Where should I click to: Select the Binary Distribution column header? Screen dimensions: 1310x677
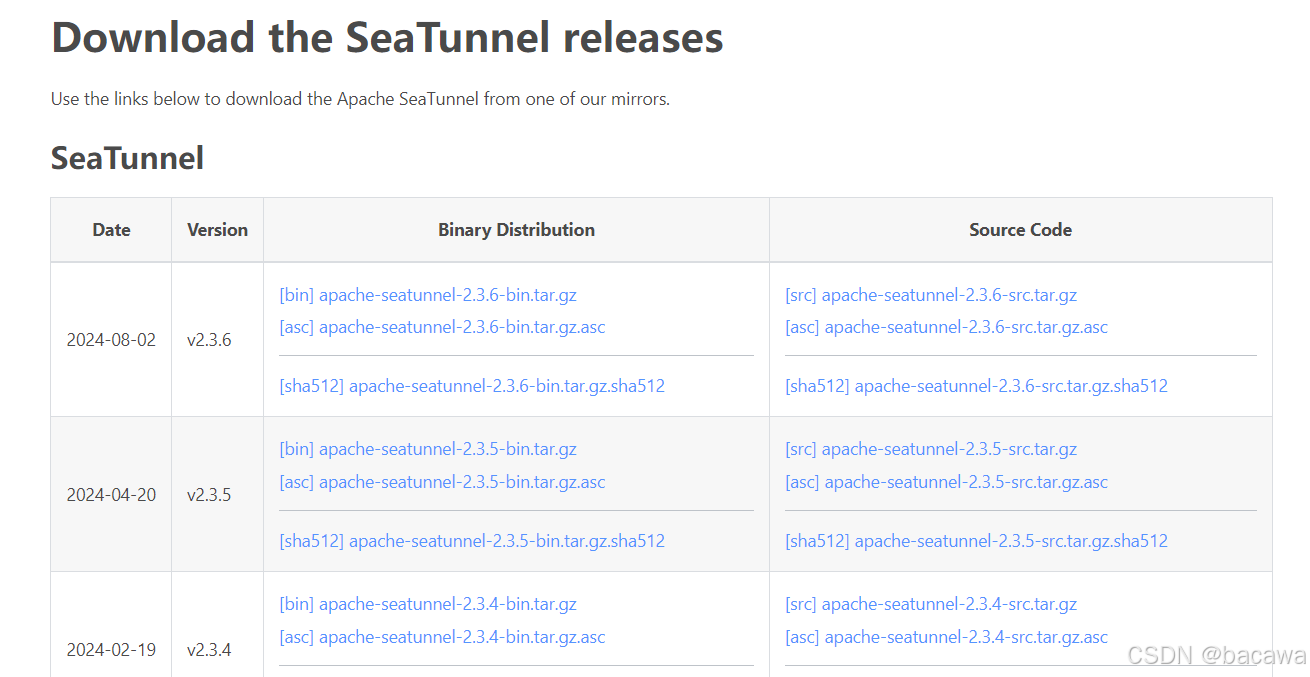click(516, 230)
